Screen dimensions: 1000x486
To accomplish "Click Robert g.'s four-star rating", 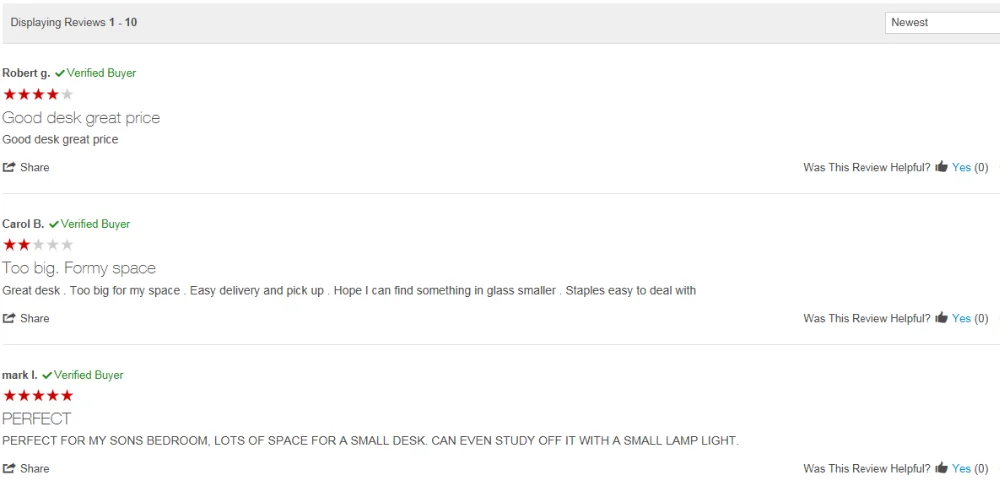I will pyautogui.click(x=38, y=94).
